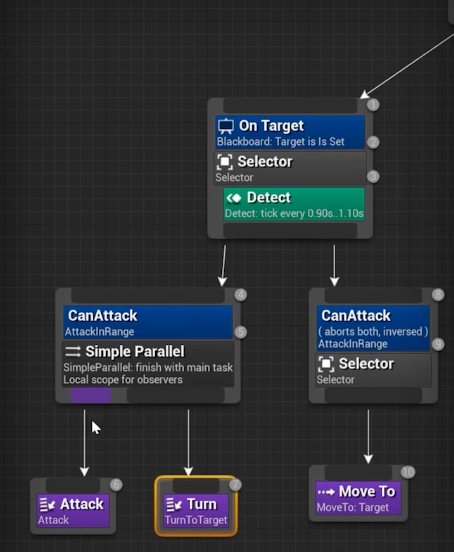Select the CanAttack decorator above Simple Parallel

coord(148,322)
